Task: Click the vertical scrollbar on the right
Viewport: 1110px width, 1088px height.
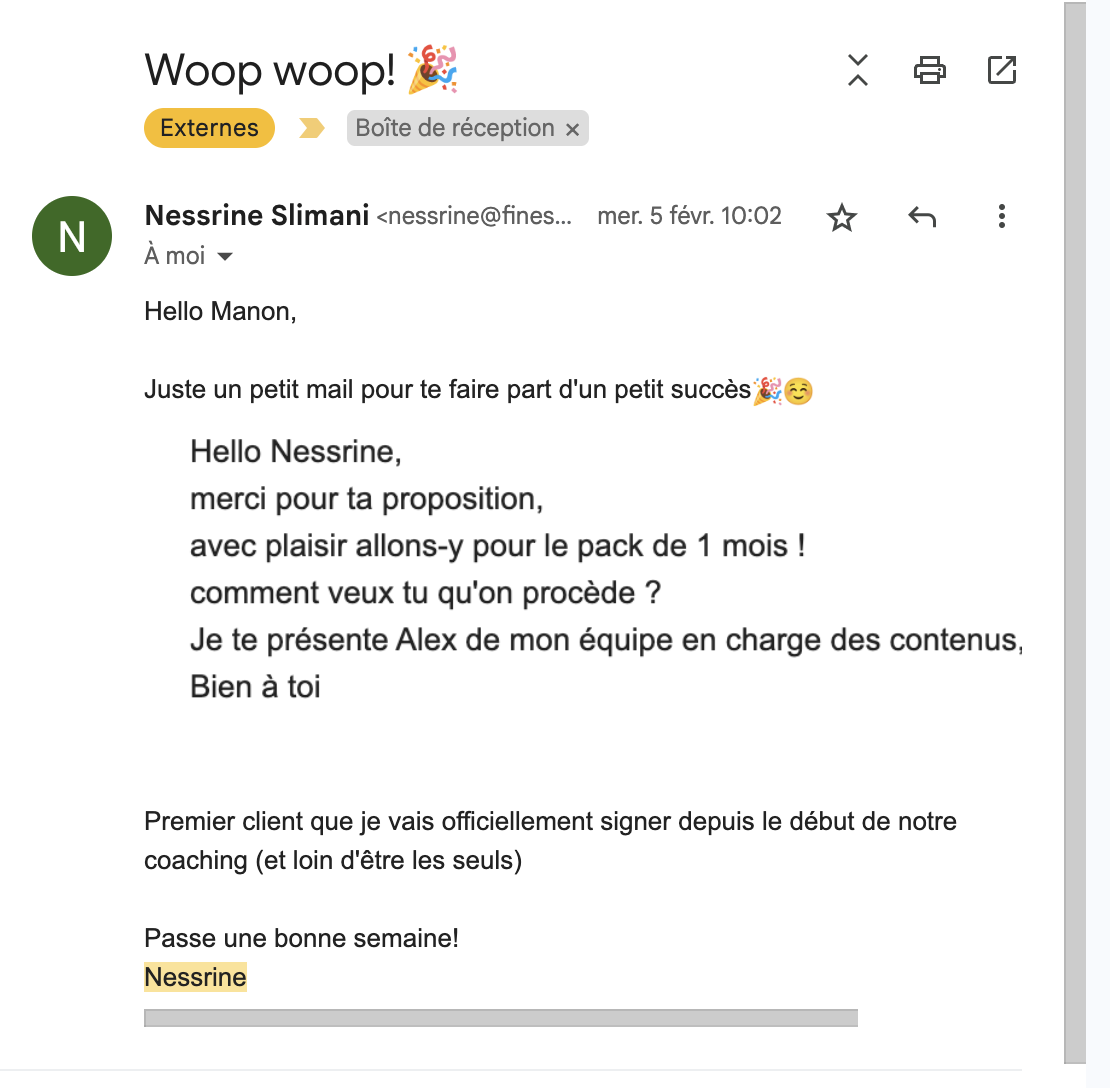Action: click(x=1075, y=532)
